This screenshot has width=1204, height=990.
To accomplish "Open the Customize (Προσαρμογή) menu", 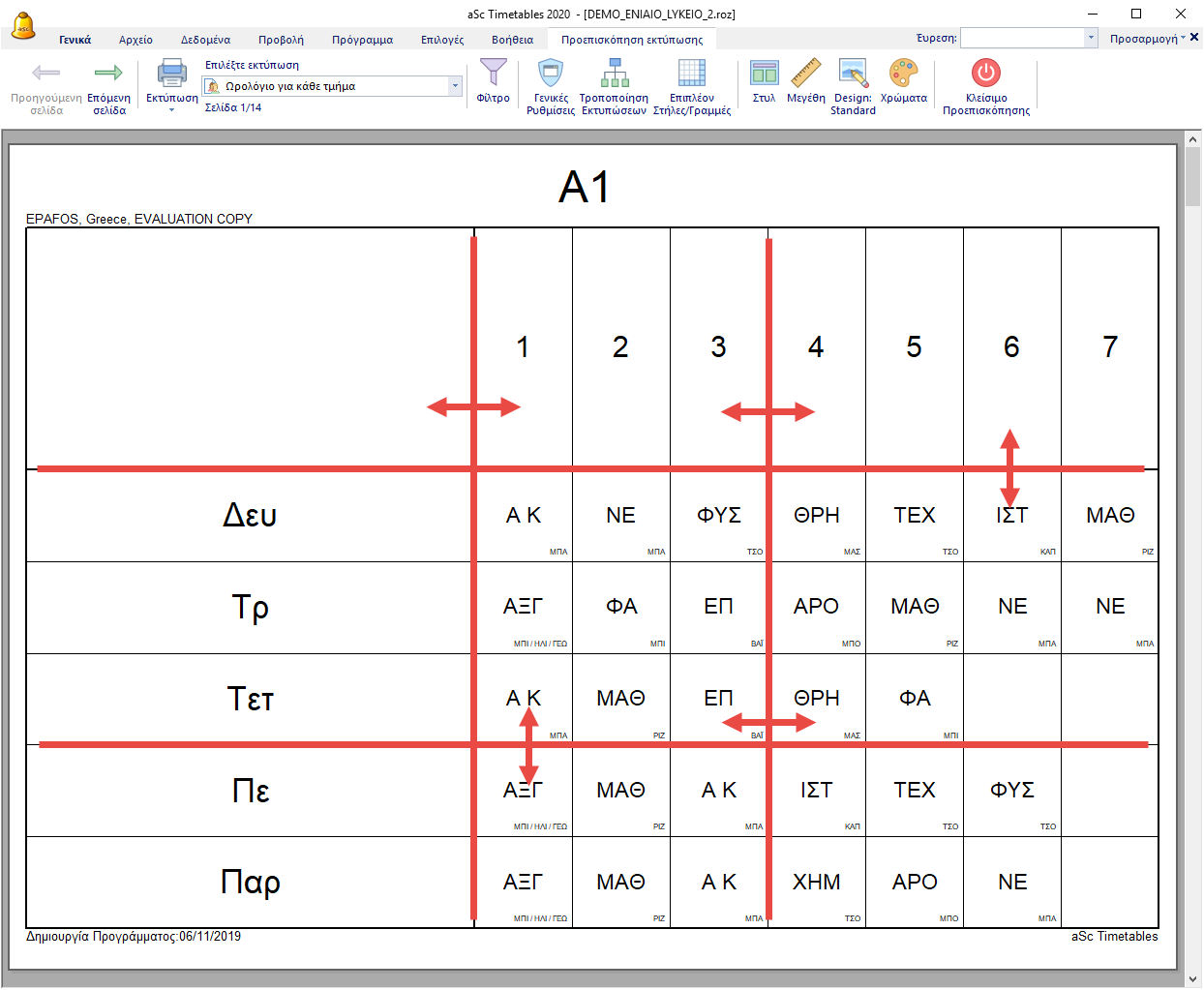I will [x=1146, y=39].
